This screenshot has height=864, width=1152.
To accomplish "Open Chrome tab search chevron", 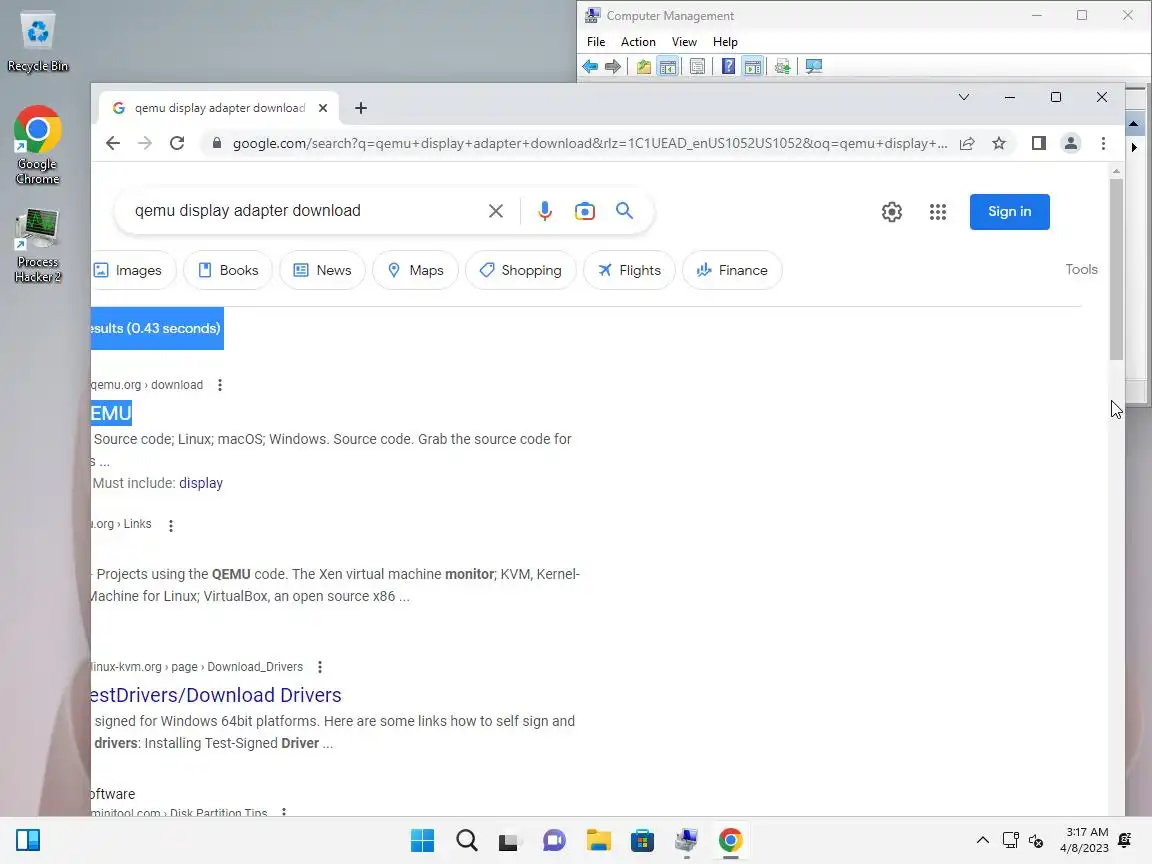I will point(963,97).
